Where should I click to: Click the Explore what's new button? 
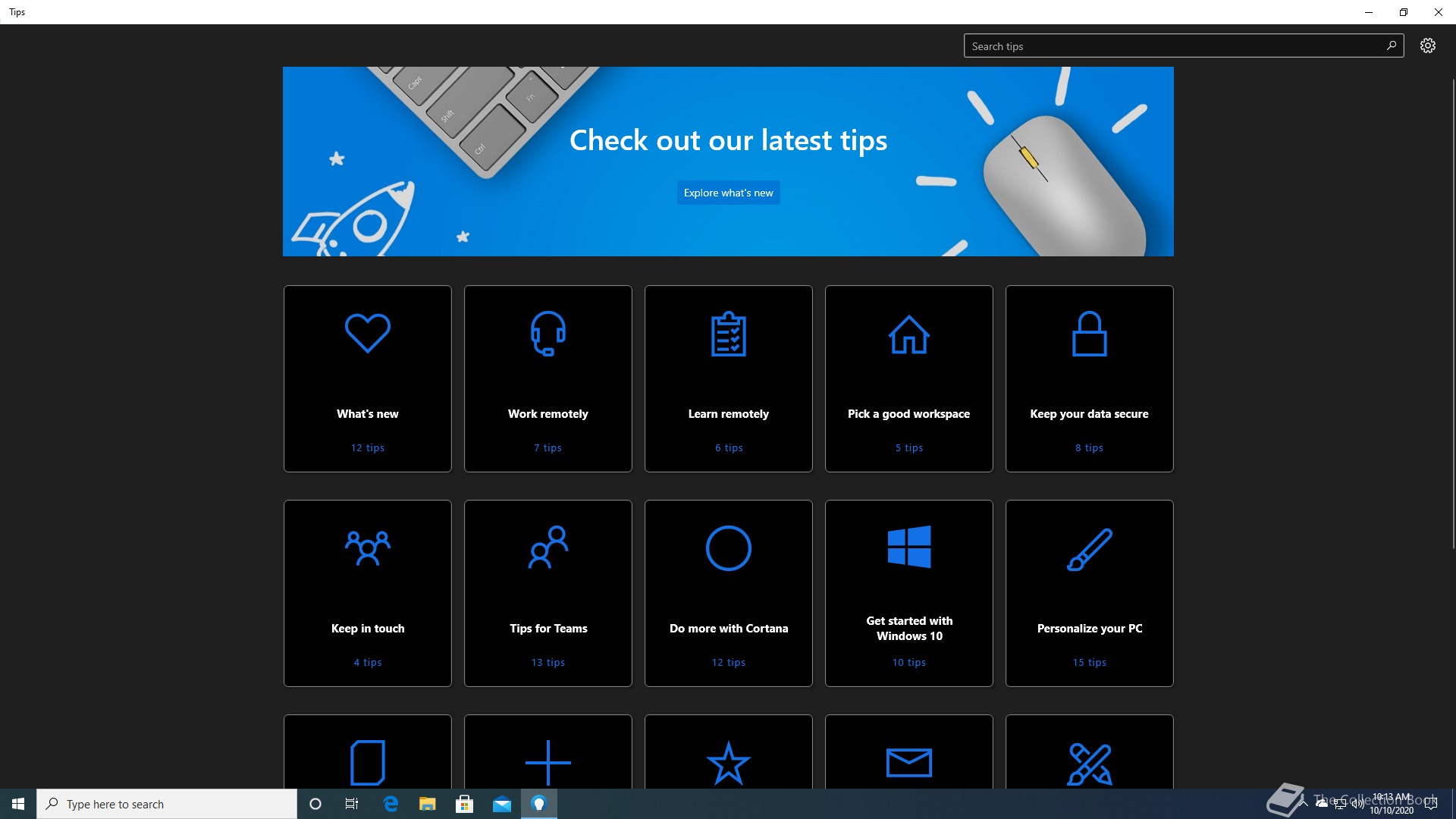[728, 193]
